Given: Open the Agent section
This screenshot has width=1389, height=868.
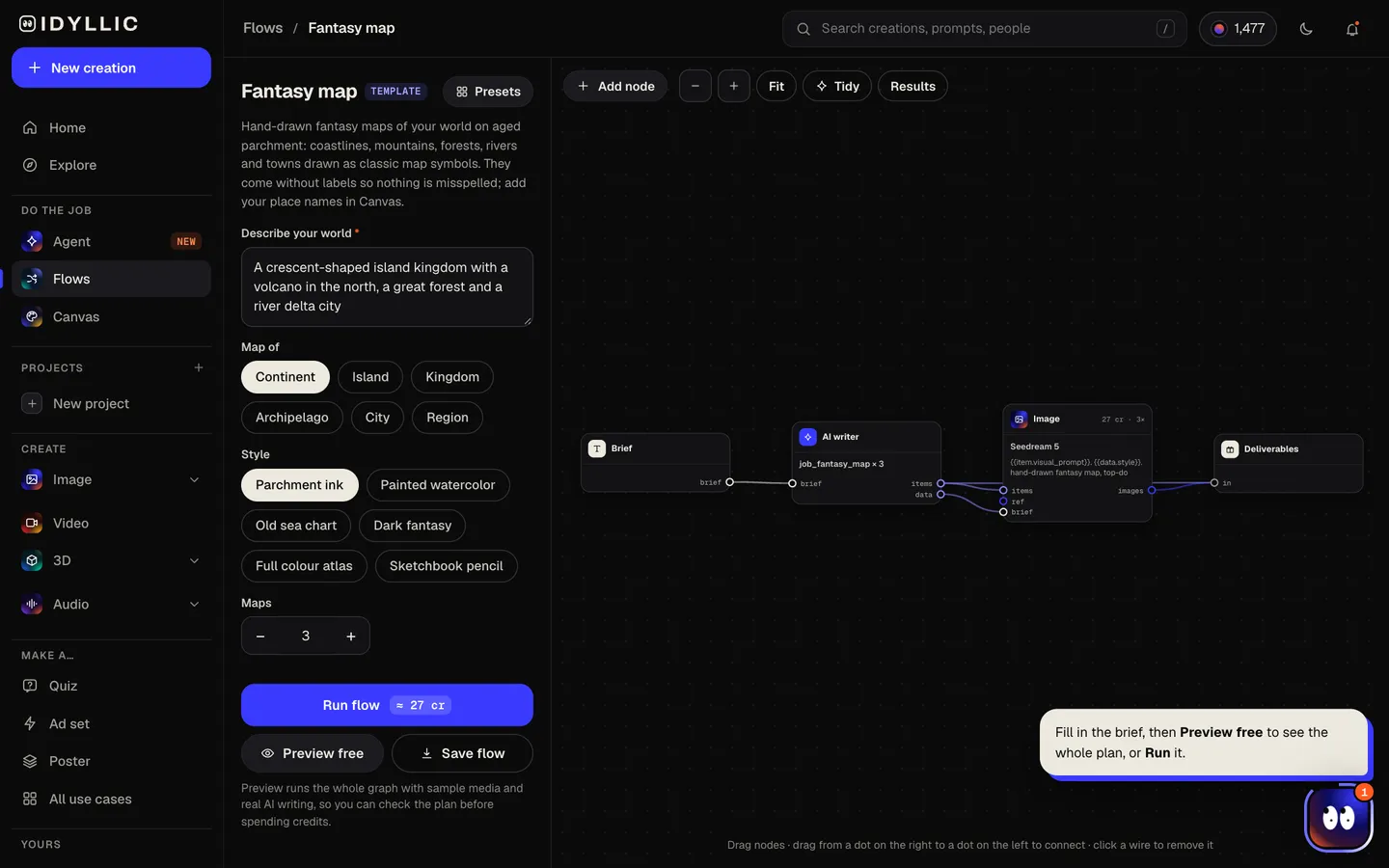Looking at the screenshot, I should pos(111,241).
